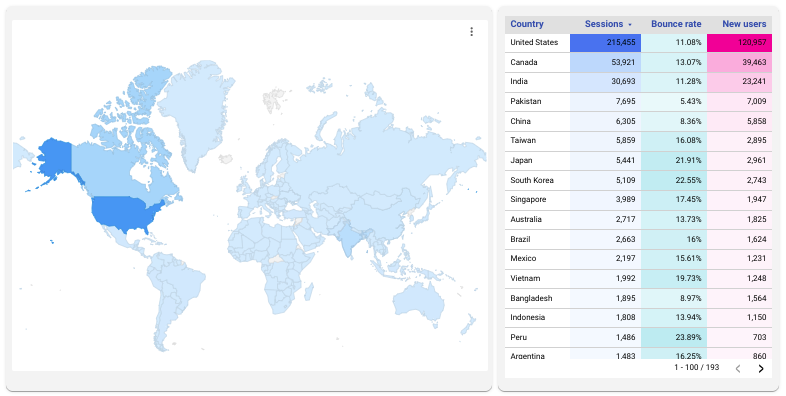The image size is (786, 396).
Task: Select the Japan country cell
Action: pos(537,160)
